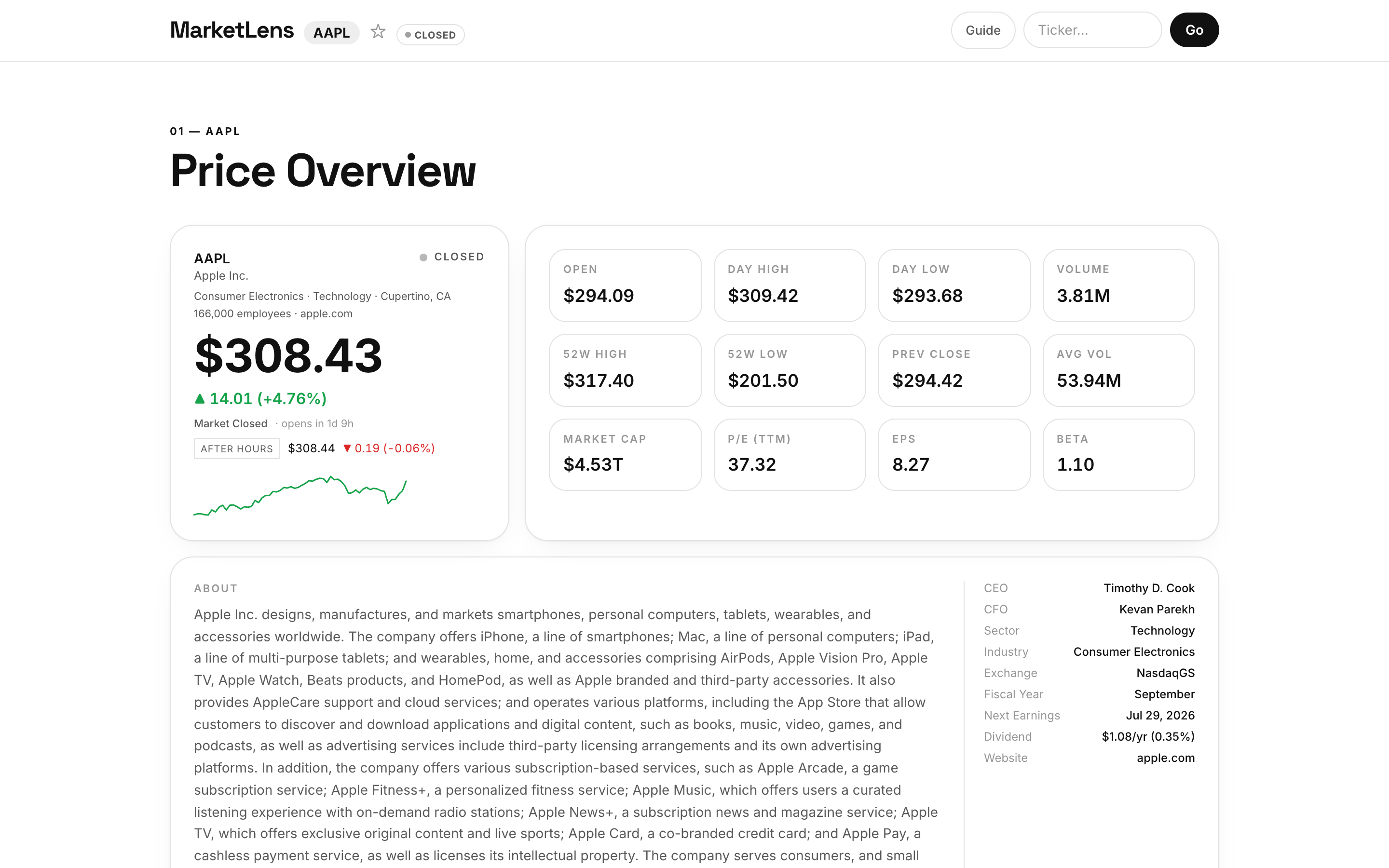Click the PREV CLOSE $294.42 stat card
Image resolution: width=1389 pixels, height=868 pixels.
(954, 370)
